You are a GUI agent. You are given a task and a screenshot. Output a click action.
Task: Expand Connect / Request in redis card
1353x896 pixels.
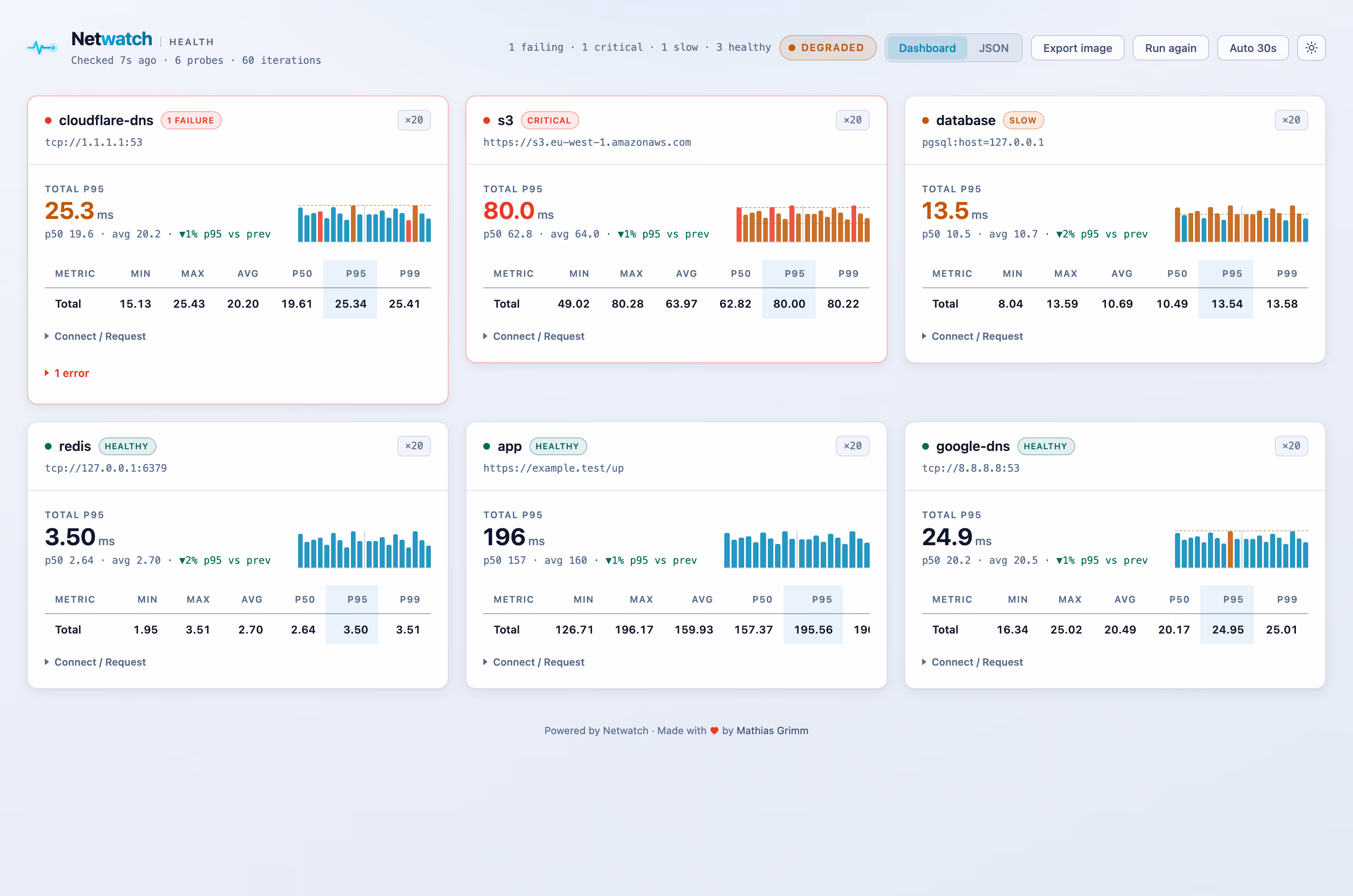pyautogui.click(x=96, y=662)
